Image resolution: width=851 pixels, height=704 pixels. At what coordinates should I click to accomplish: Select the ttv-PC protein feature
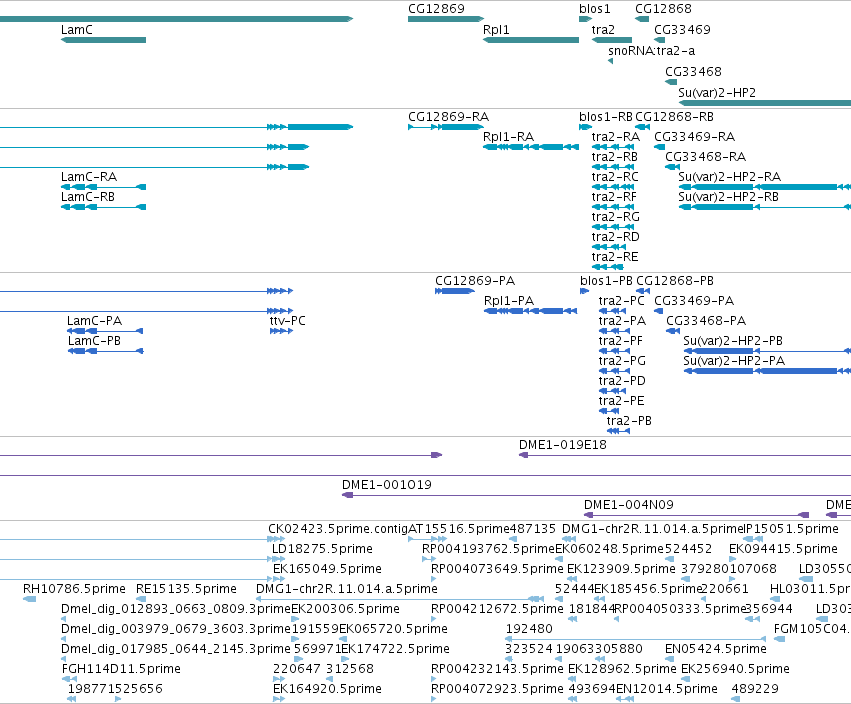[281, 331]
